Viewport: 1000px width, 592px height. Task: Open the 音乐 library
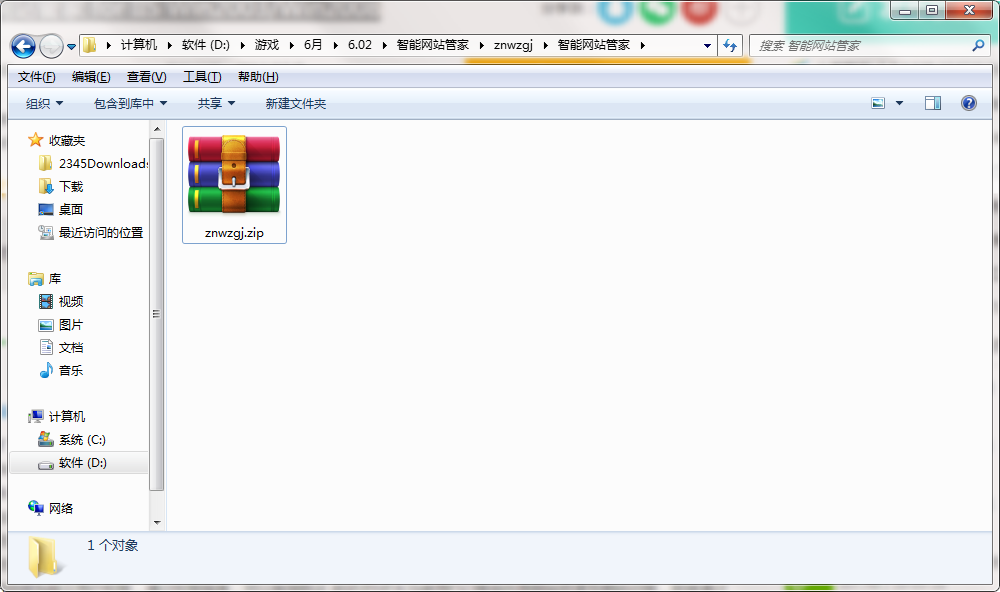point(71,371)
